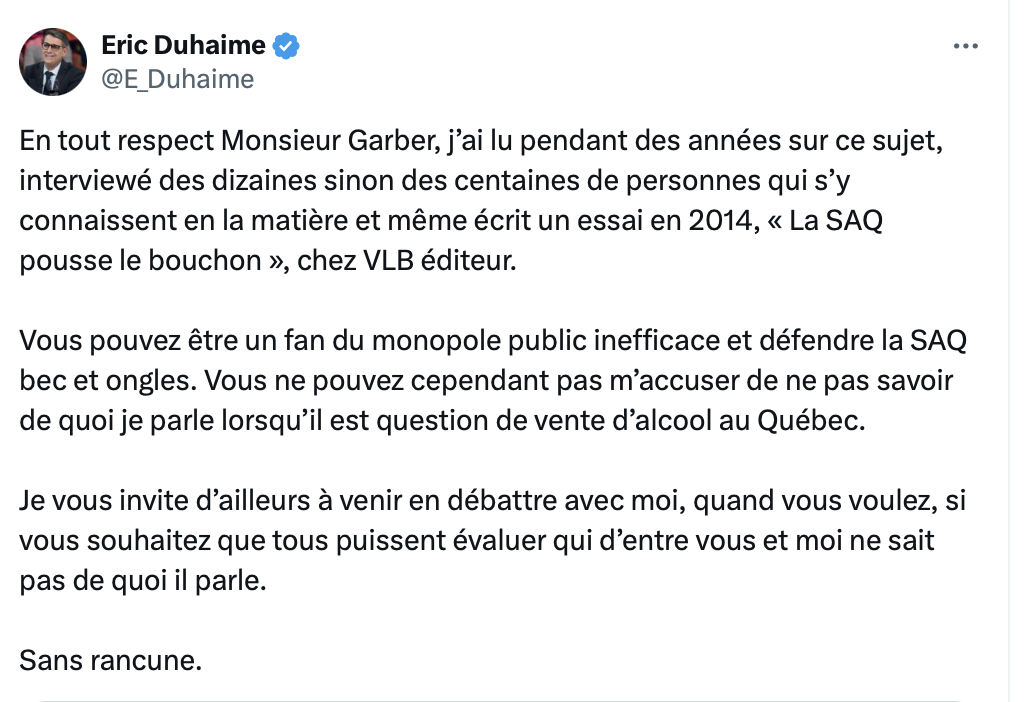Click "VLB éditeur" in first paragraph
This screenshot has width=1028, height=702.
click(439, 260)
